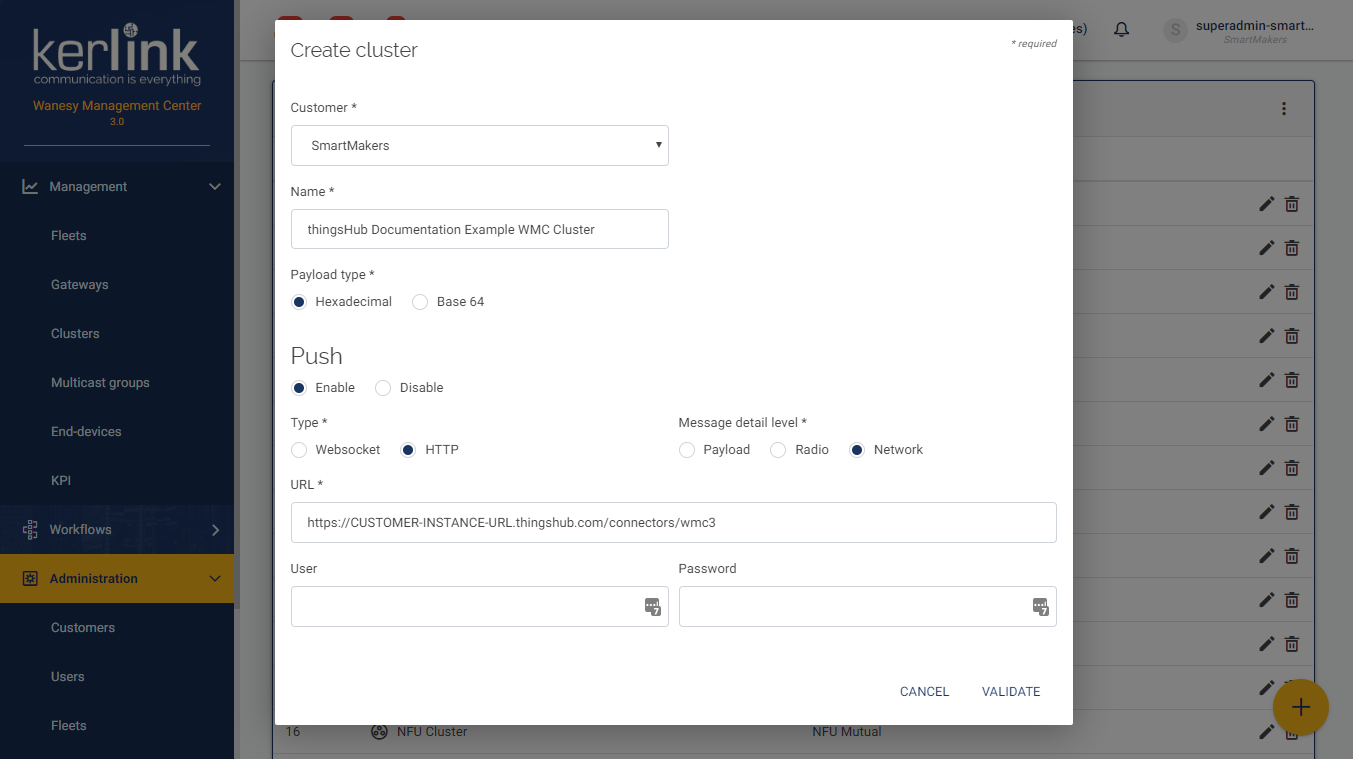Go to End-devices in the sidebar

86,432
